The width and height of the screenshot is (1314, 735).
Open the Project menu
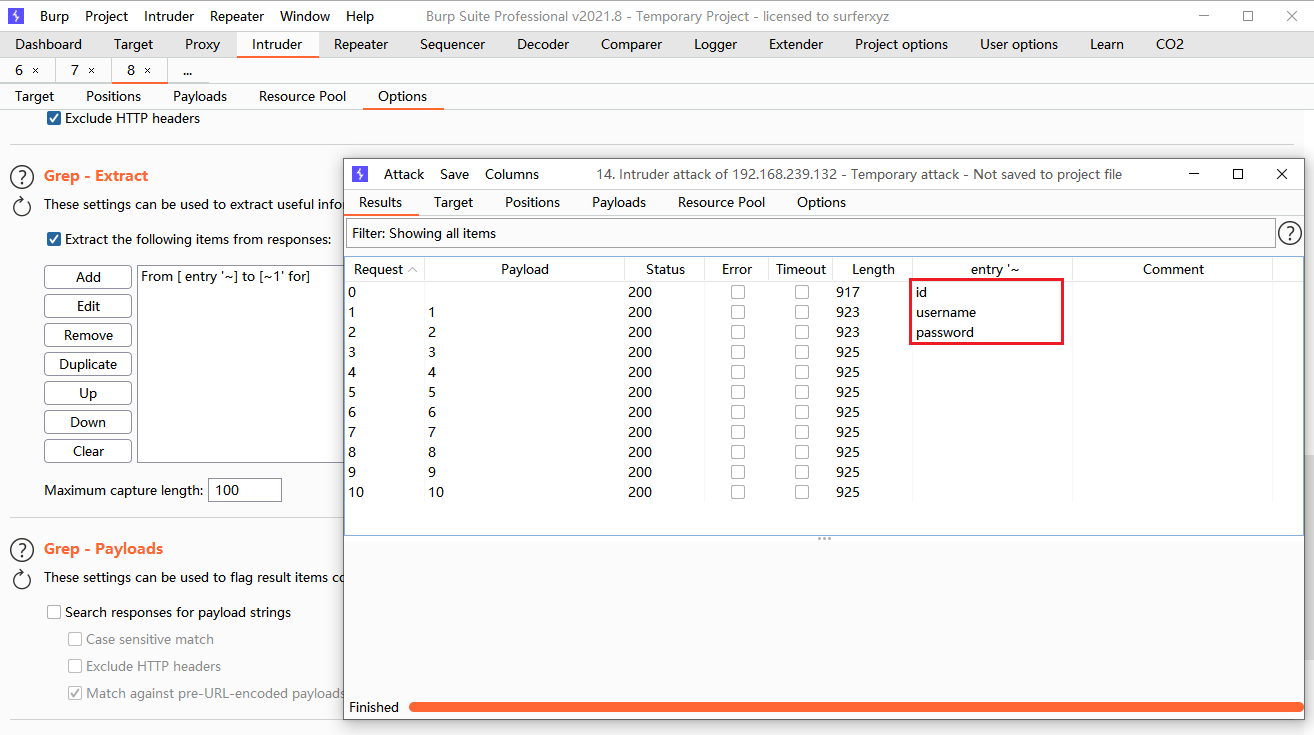point(107,16)
